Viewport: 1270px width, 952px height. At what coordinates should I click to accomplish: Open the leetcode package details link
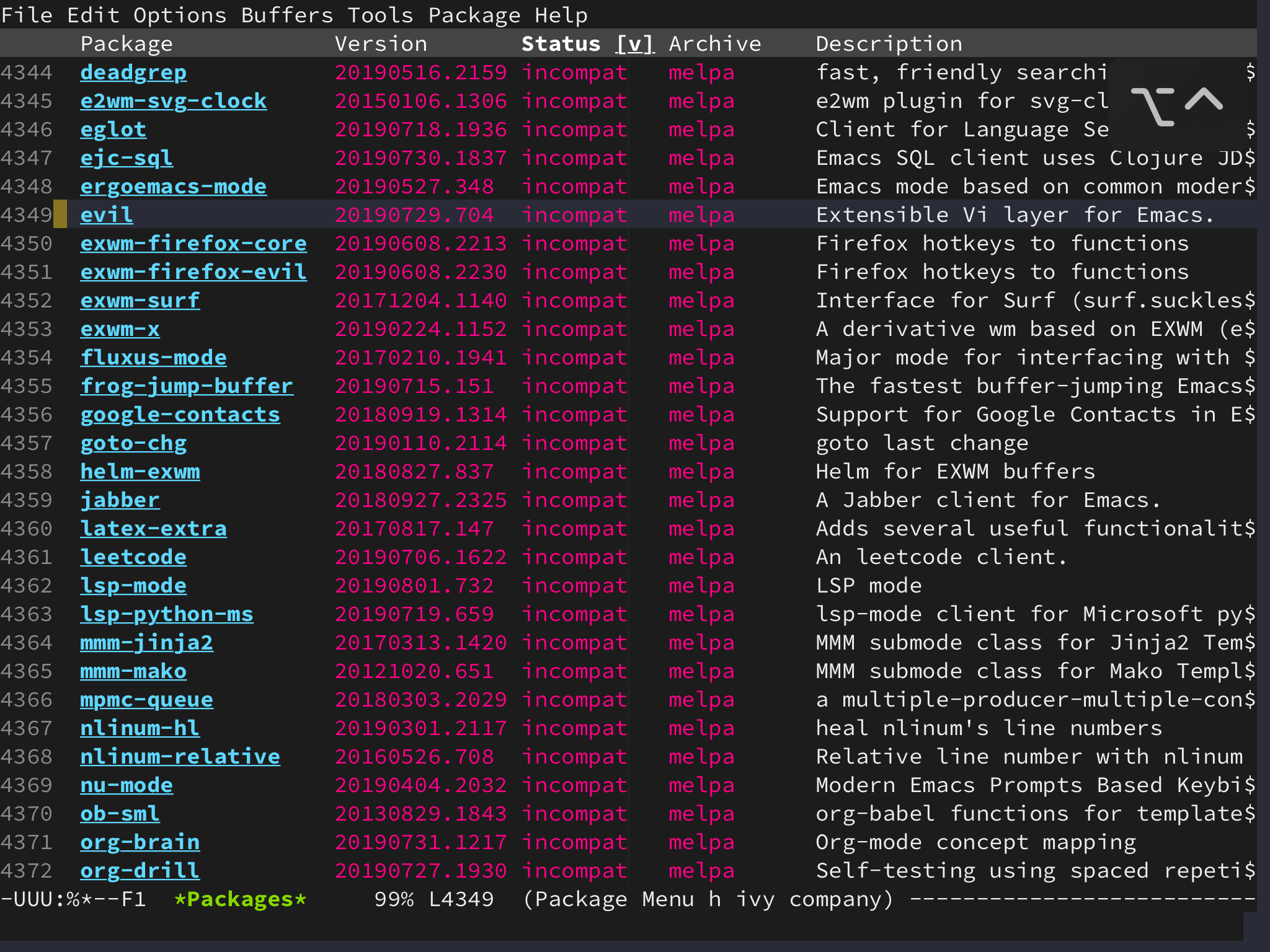click(133, 557)
